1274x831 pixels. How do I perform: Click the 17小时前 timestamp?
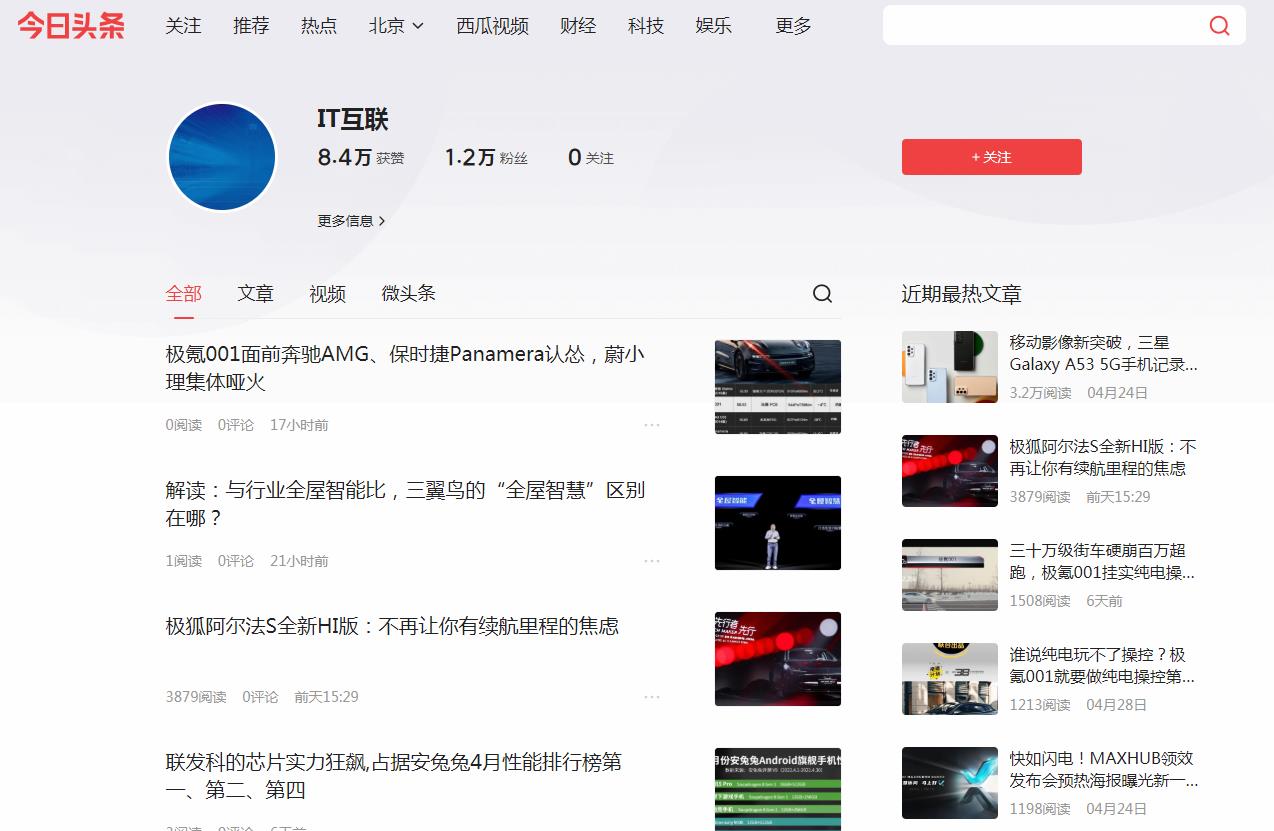(299, 425)
